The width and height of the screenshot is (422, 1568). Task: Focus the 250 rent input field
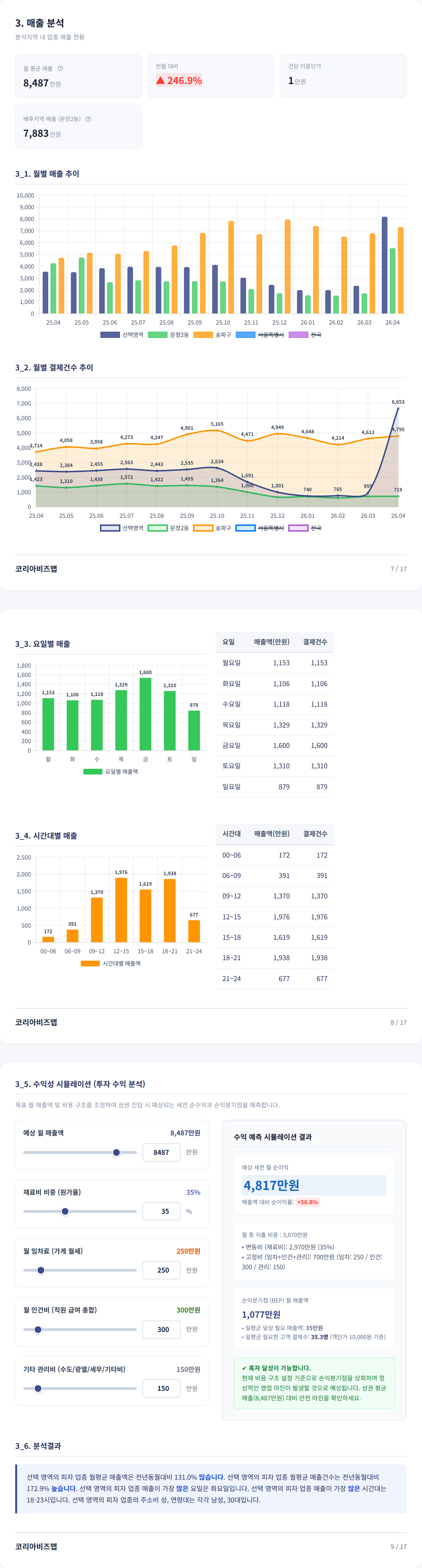[x=161, y=1270]
